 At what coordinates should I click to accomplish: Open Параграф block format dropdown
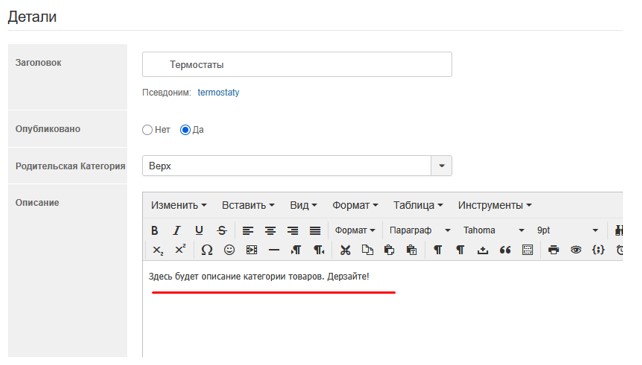click(x=420, y=231)
